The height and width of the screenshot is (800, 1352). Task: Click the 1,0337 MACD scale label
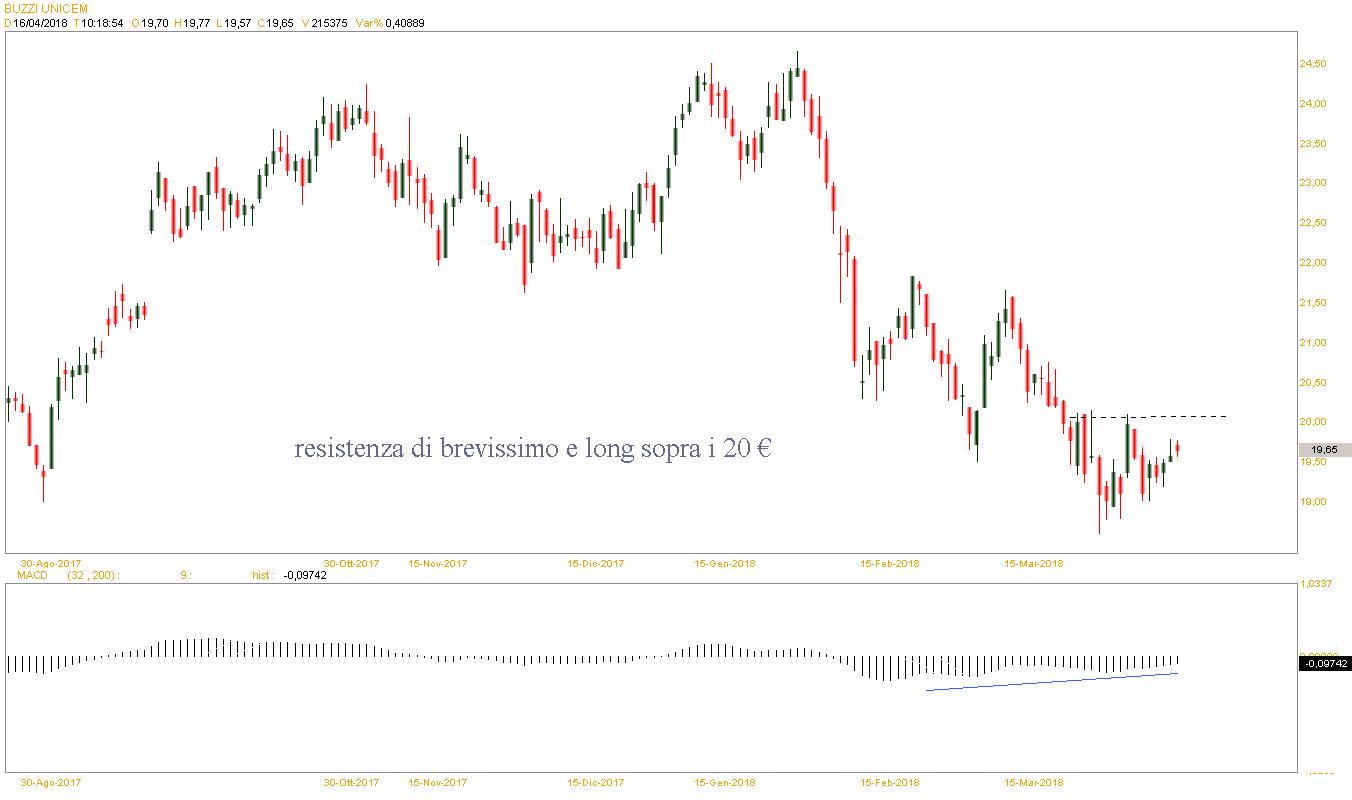(x=1315, y=583)
